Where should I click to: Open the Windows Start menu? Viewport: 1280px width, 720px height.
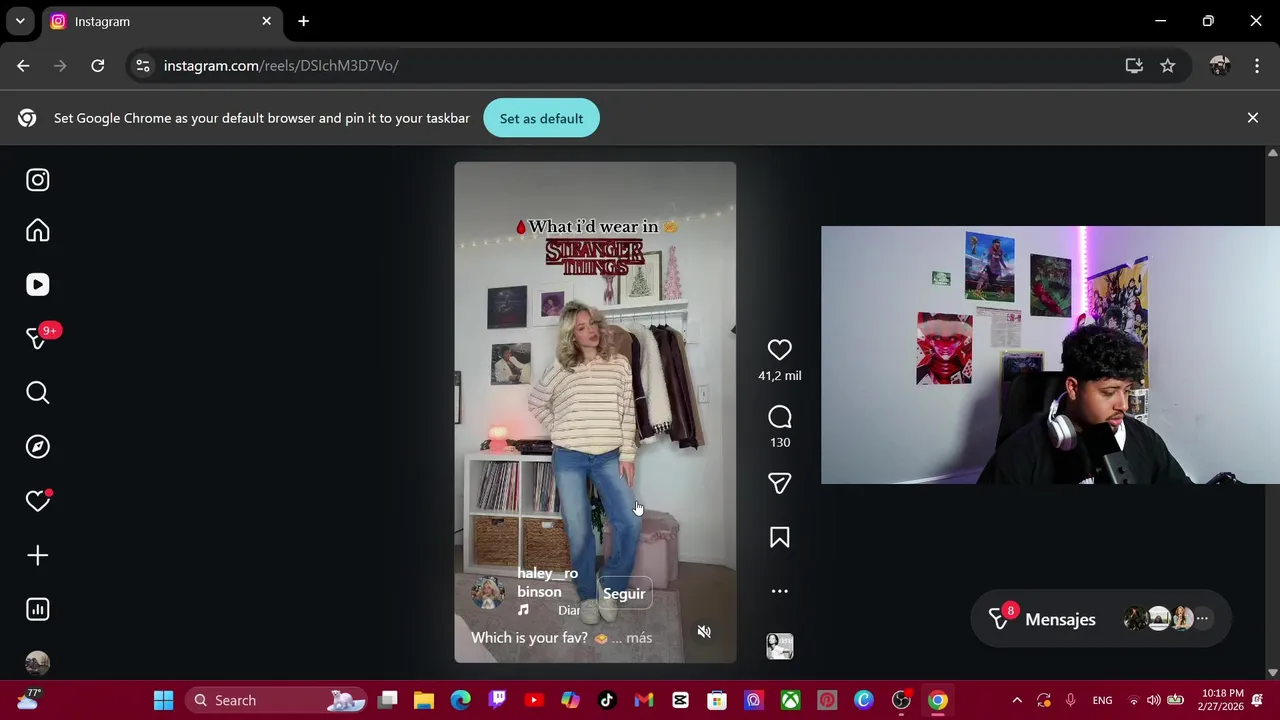click(x=163, y=700)
